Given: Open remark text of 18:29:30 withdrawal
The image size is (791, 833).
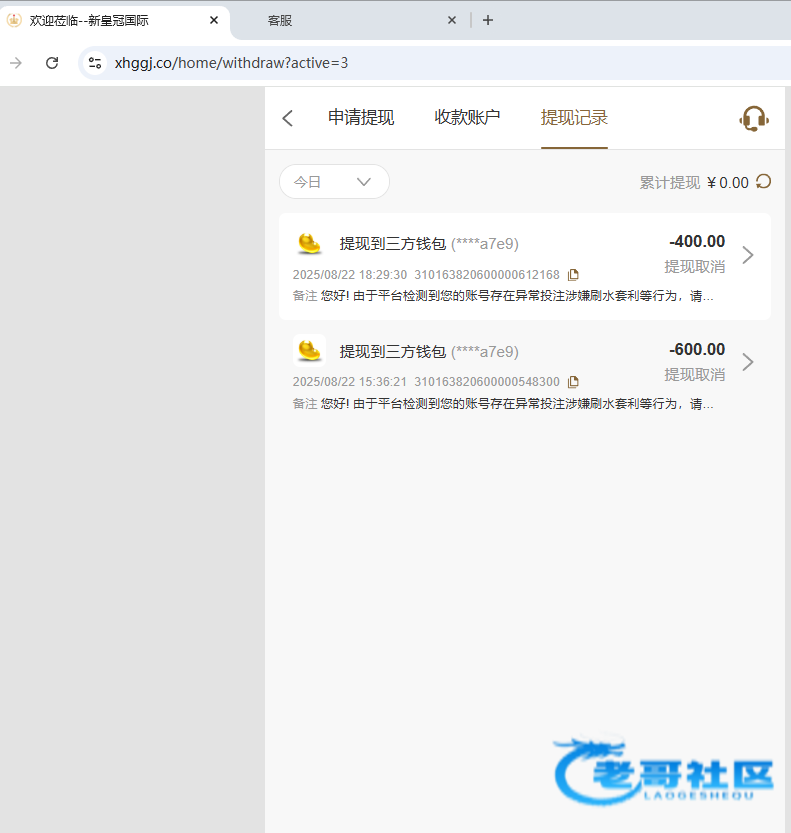Looking at the screenshot, I should coord(517,296).
